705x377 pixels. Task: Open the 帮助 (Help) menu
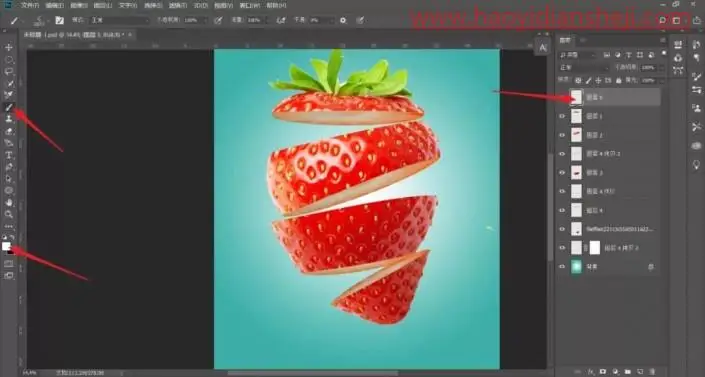276,5
